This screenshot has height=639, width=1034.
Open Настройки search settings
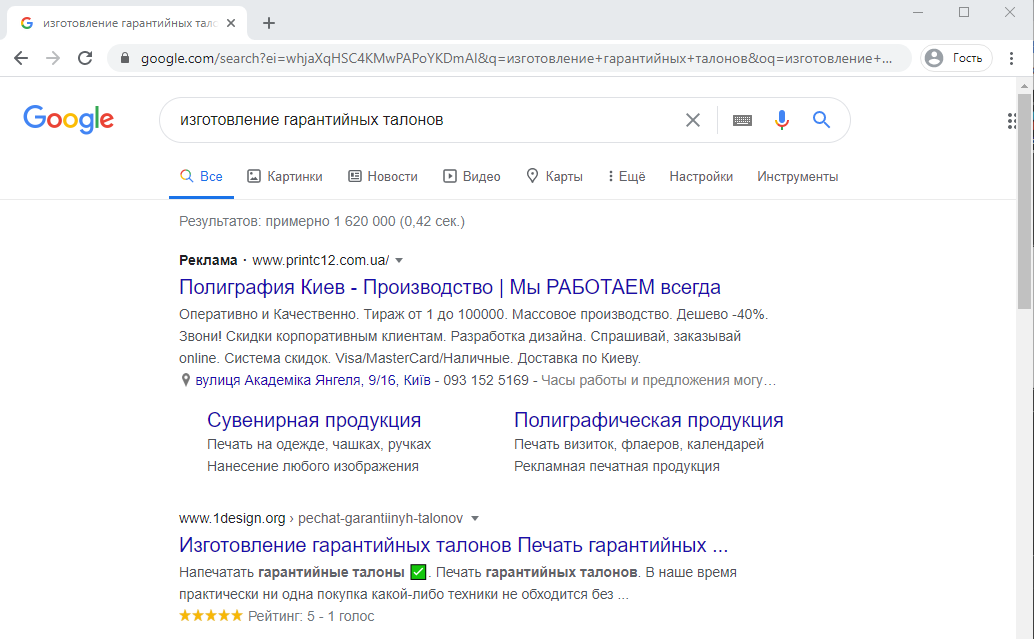click(x=701, y=176)
